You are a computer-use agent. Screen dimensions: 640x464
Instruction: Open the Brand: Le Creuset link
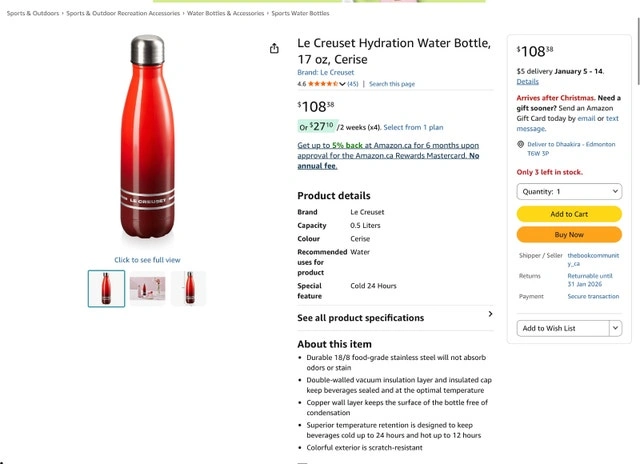pyautogui.click(x=326, y=73)
